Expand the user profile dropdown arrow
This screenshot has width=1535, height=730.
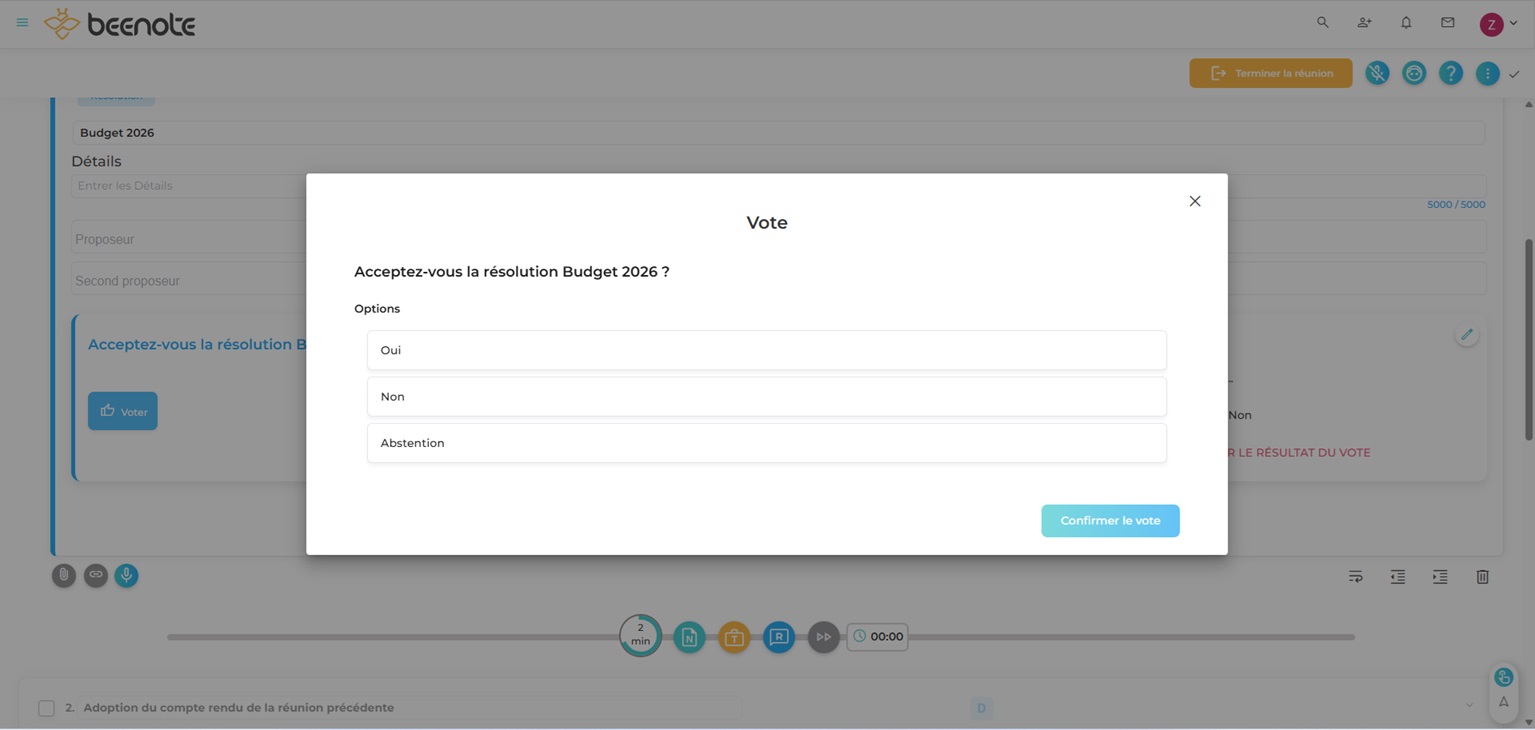(1513, 24)
